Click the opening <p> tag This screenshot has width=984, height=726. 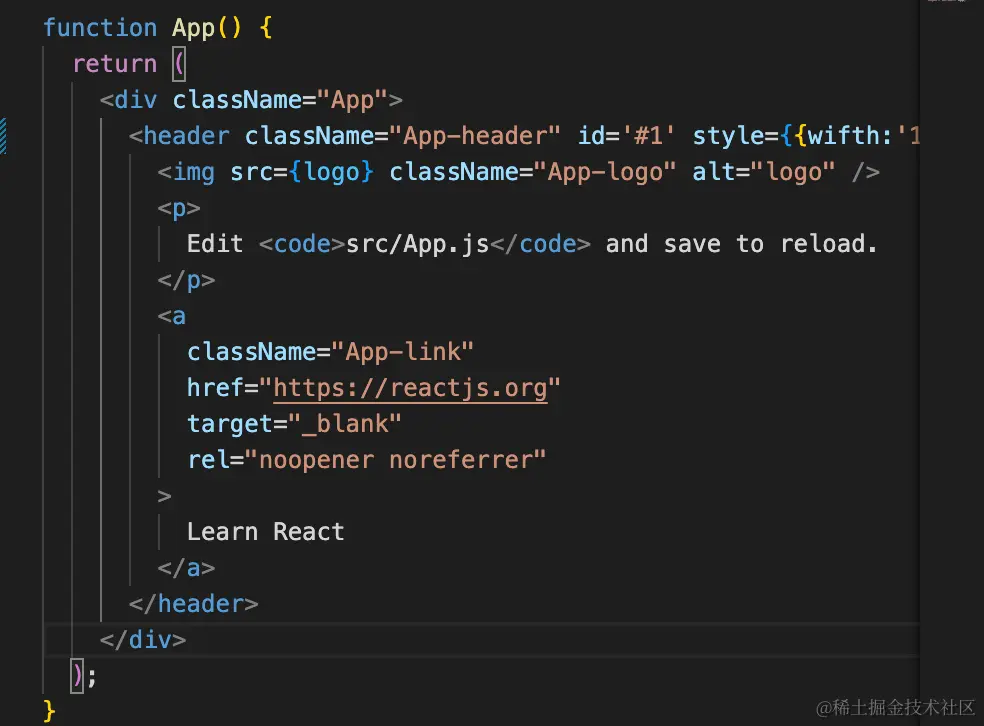click(x=179, y=209)
